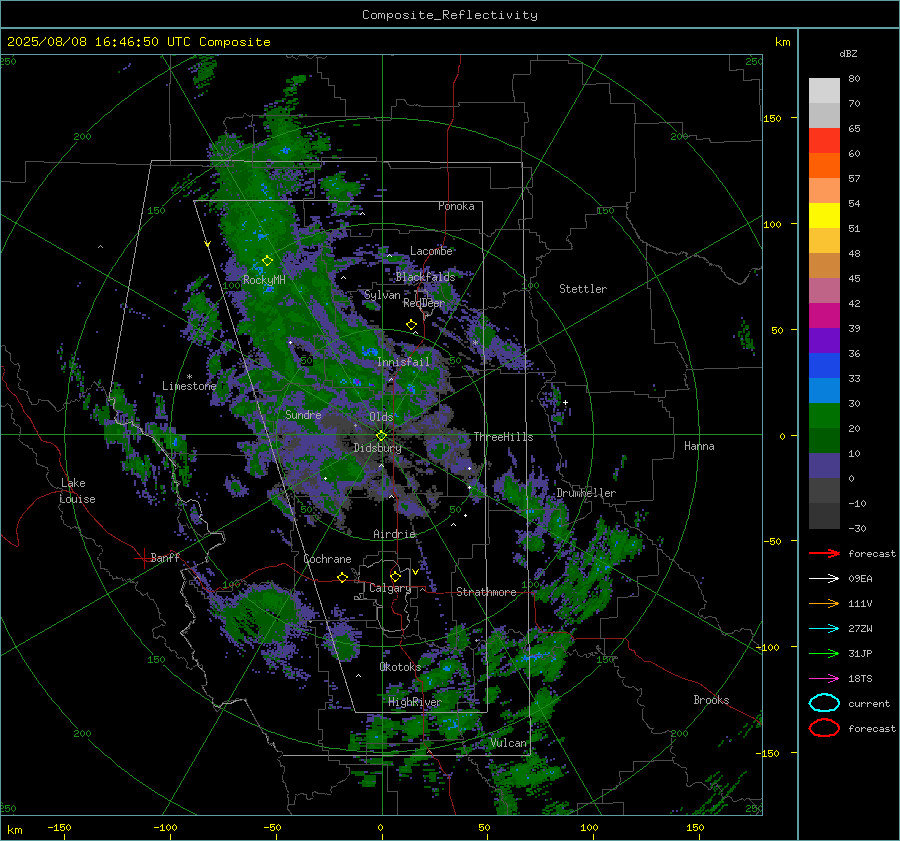
Task: Click the yellow marker above Calgary
Action: [x=395, y=576]
